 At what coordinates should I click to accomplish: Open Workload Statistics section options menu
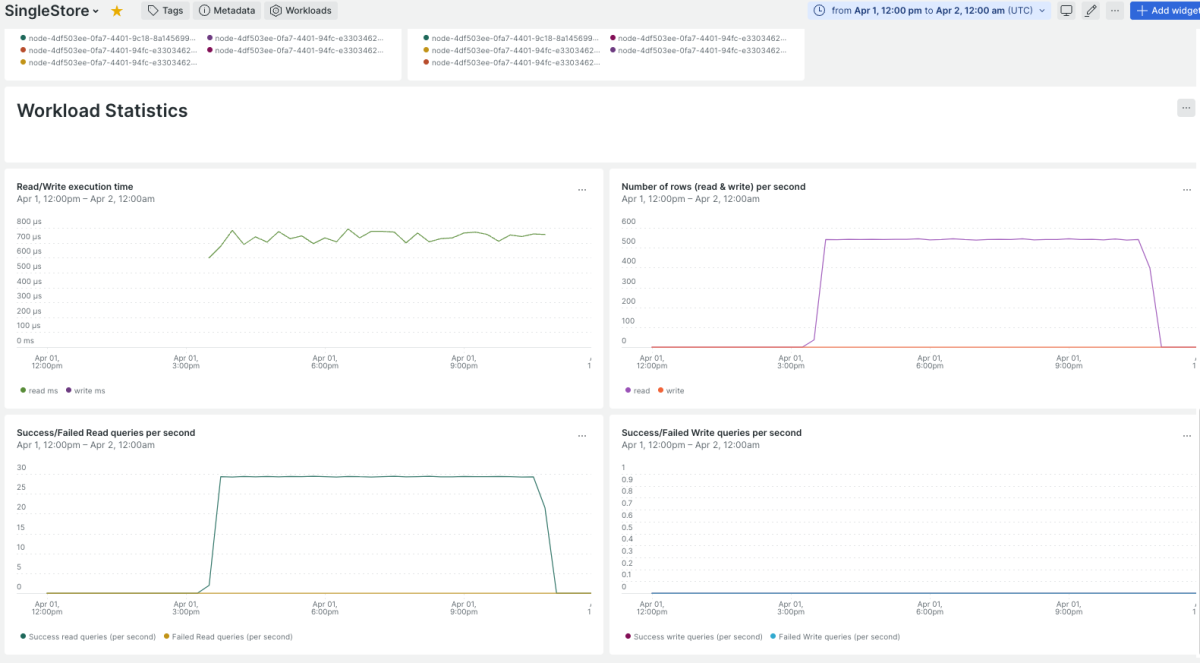coord(1186,108)
